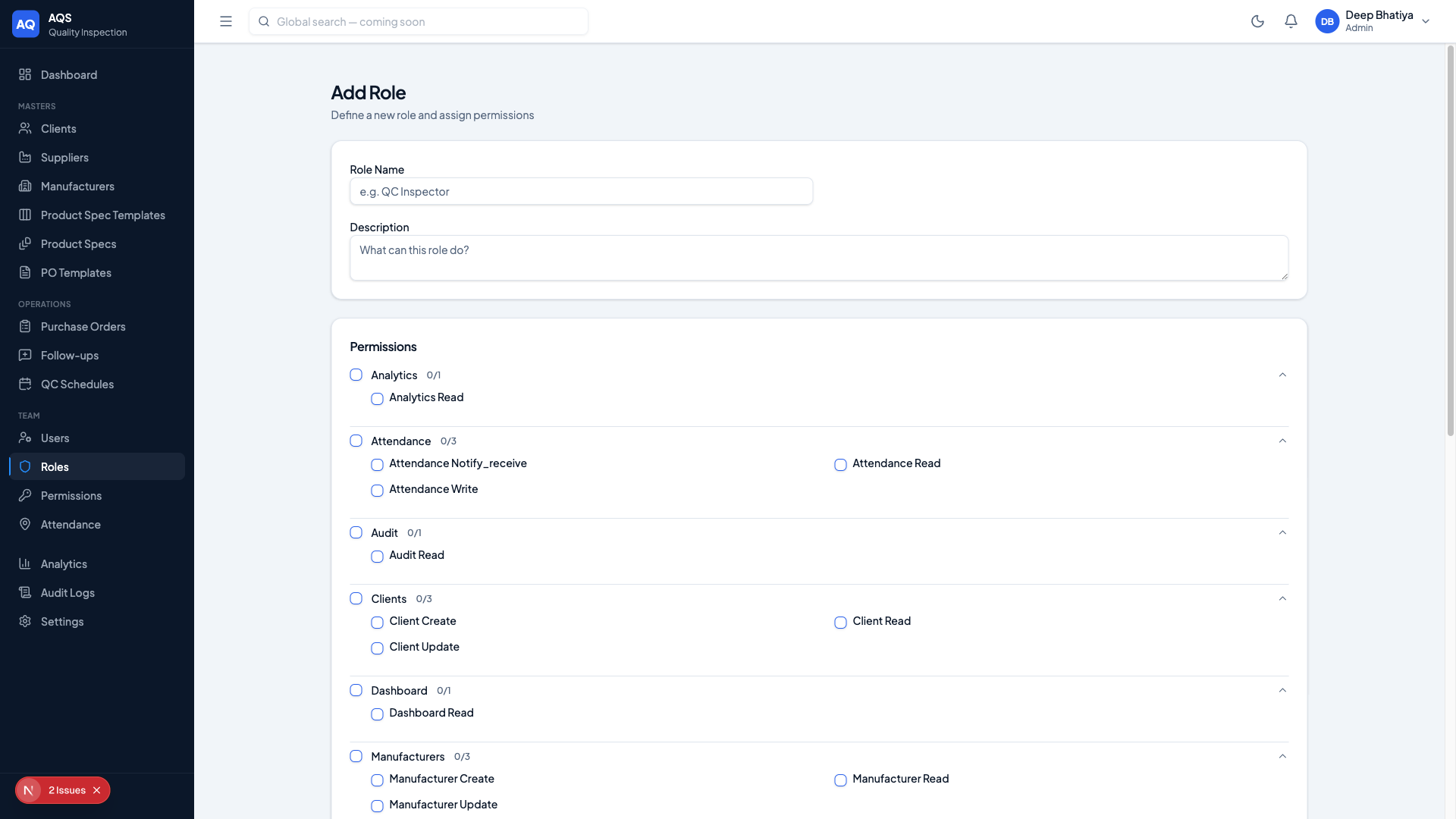Toggle the sidebar with the hamburger menu icon
This screenshot has height=819, width=1456.
pos(226,21)
